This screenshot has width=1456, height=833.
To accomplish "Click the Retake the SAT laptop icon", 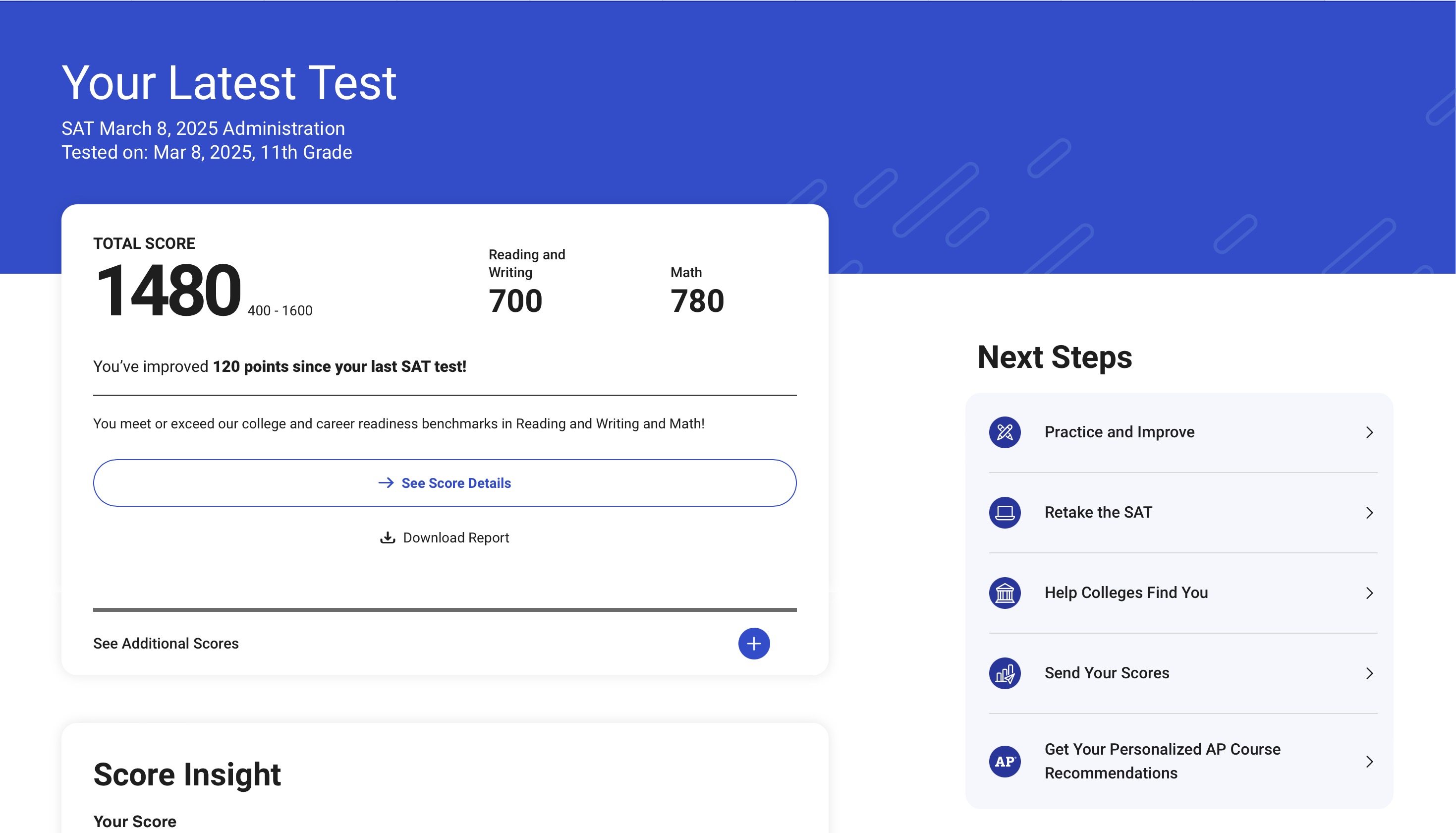I will click(x=1005, y=513).
